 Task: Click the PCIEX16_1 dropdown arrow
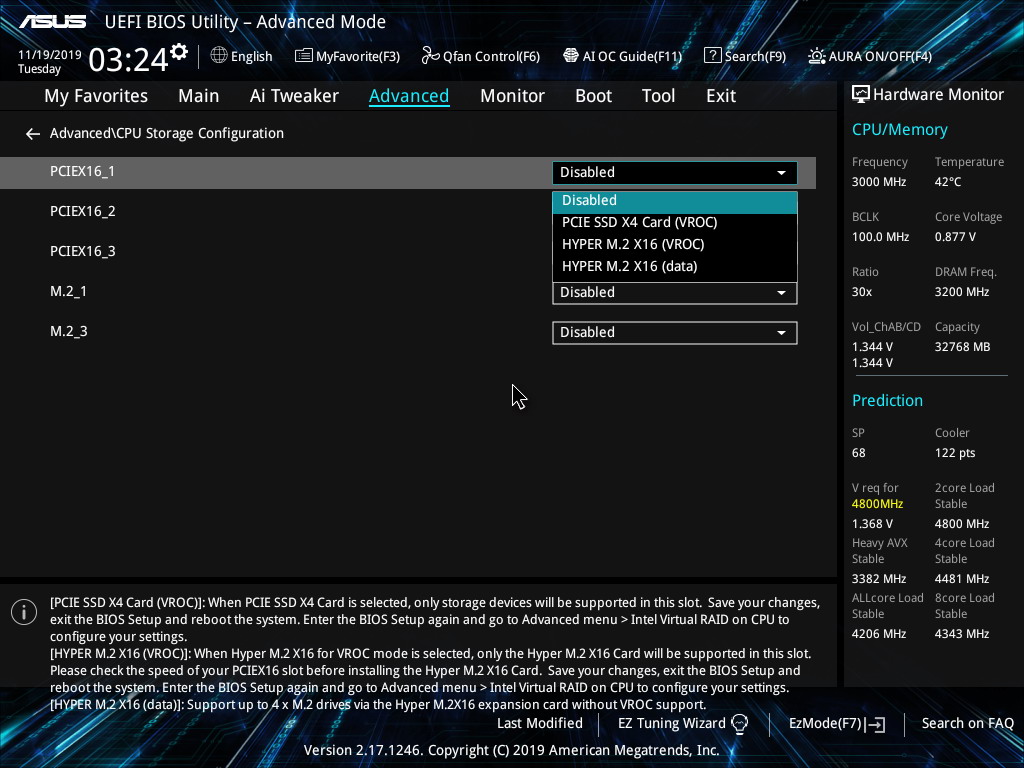pyautogui.click(x=781, y=173)
